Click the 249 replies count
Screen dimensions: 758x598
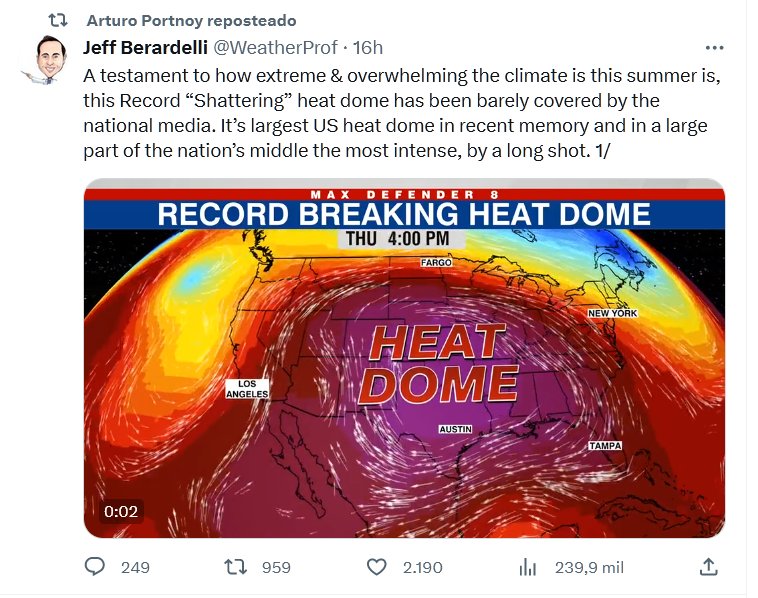pos(135,567)
